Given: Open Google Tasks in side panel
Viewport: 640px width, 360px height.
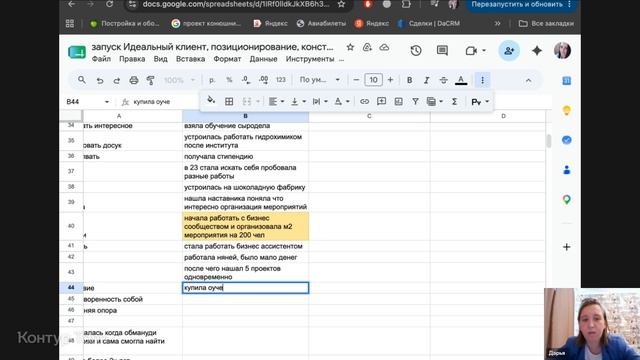Looking at the screenshot, I should 567,140.
